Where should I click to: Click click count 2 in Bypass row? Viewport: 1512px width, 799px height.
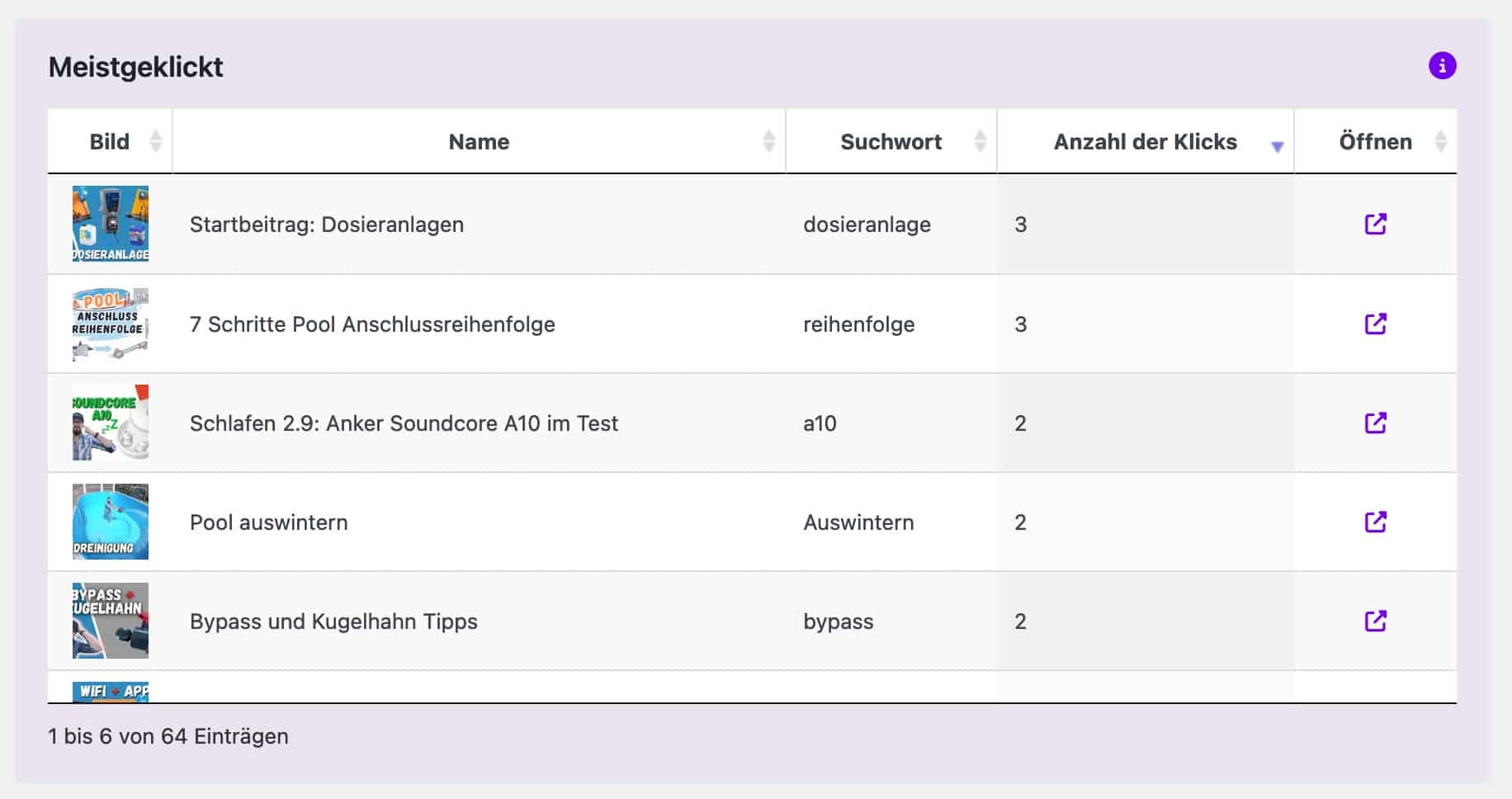point(1020,622)
